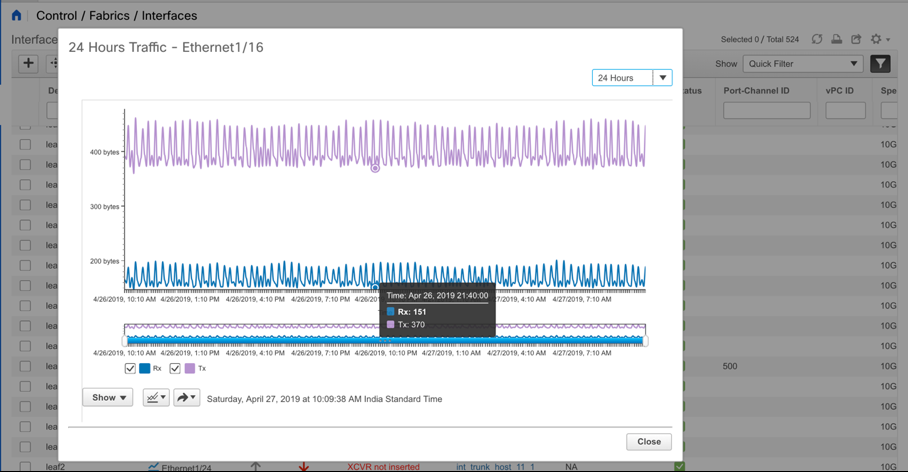
Task: Open the Show dropdown below the chart
Action: tap(108, 398)
